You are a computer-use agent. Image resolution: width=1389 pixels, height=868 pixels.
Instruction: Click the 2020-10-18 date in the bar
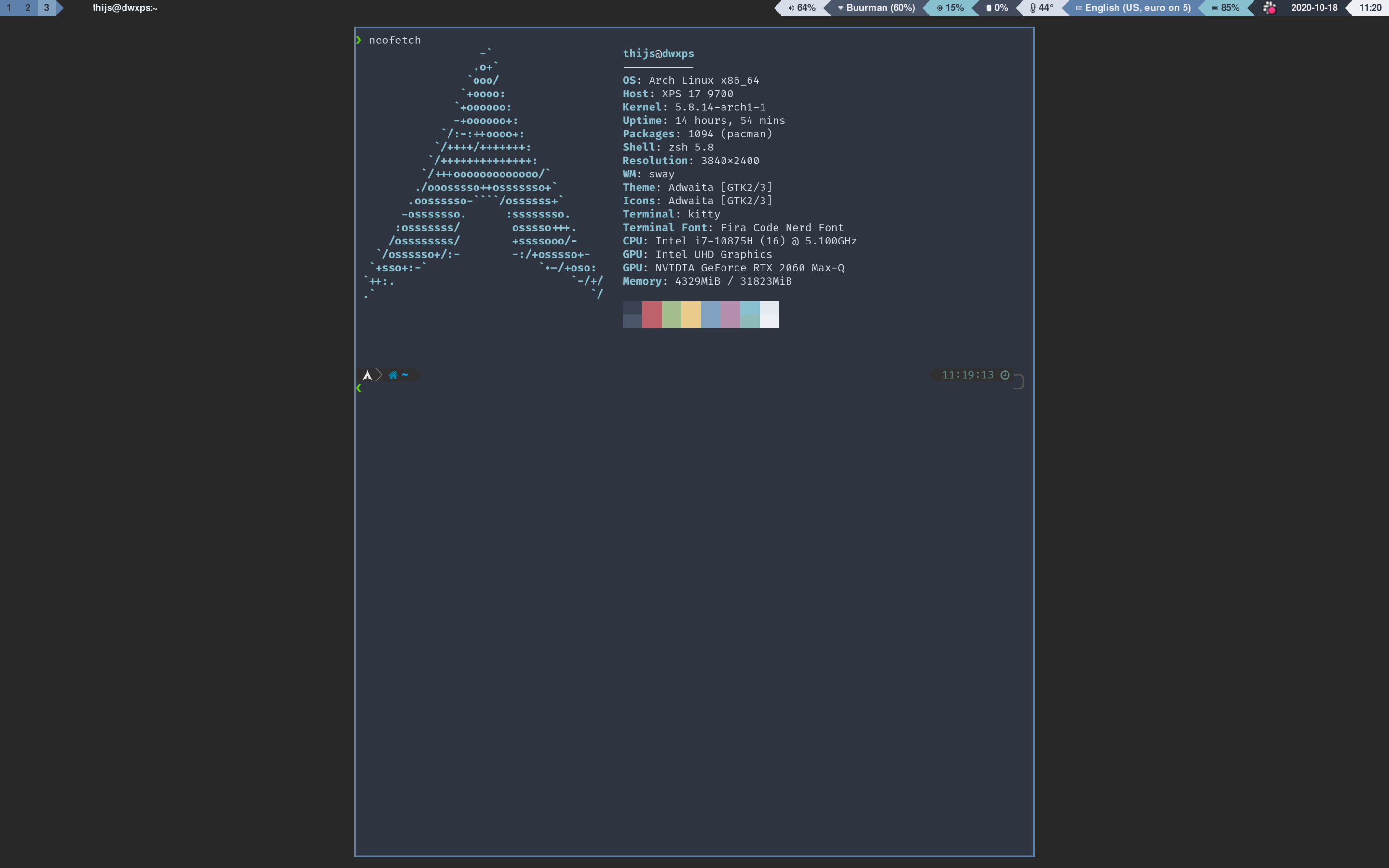pos(1314,7)
